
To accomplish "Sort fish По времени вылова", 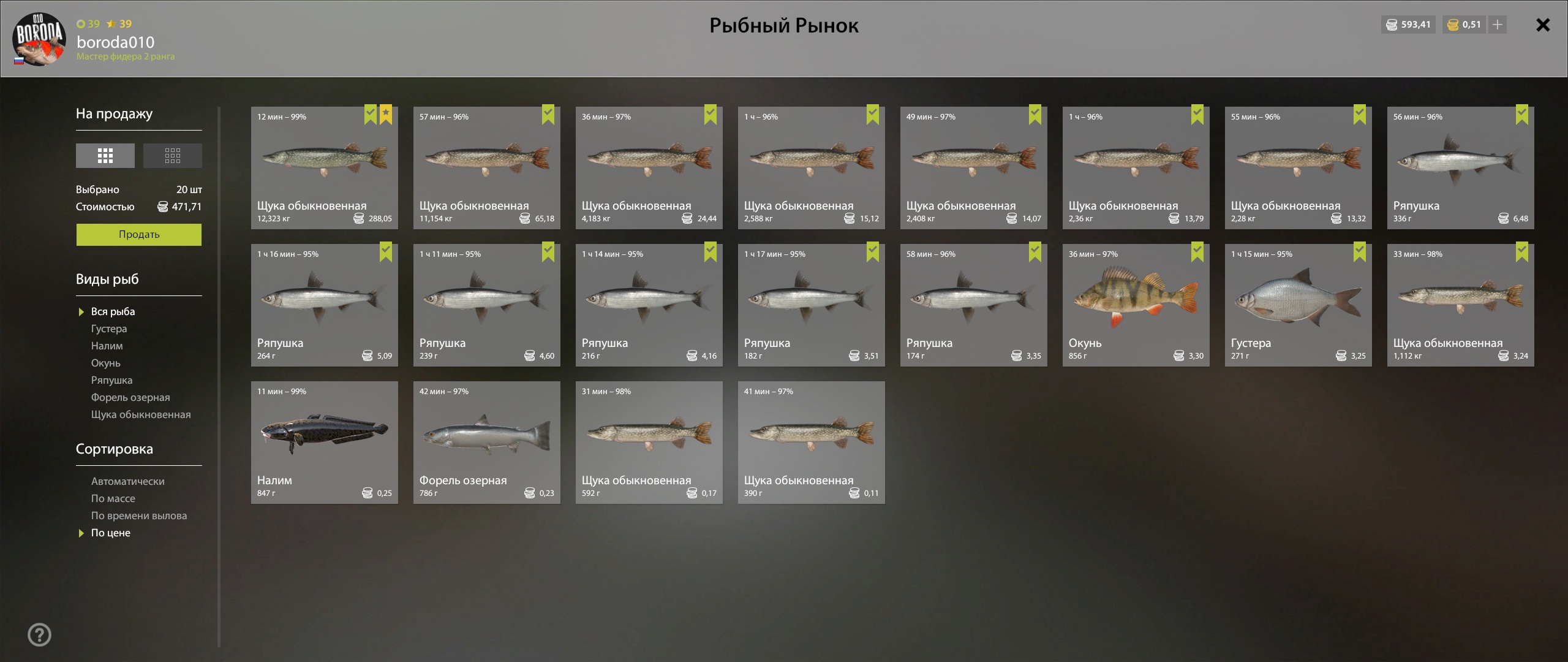I will [x=139, y=516].
